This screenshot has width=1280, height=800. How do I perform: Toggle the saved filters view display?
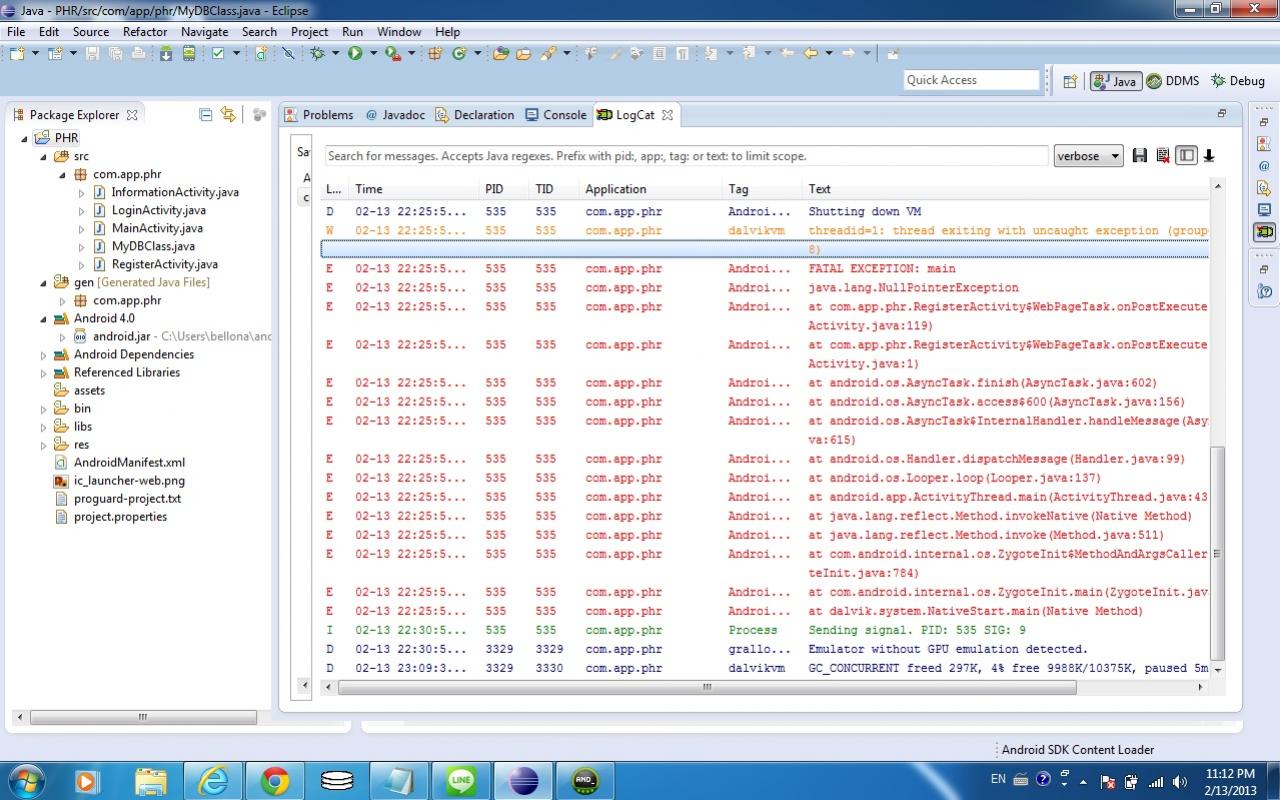coord(1186,156)
